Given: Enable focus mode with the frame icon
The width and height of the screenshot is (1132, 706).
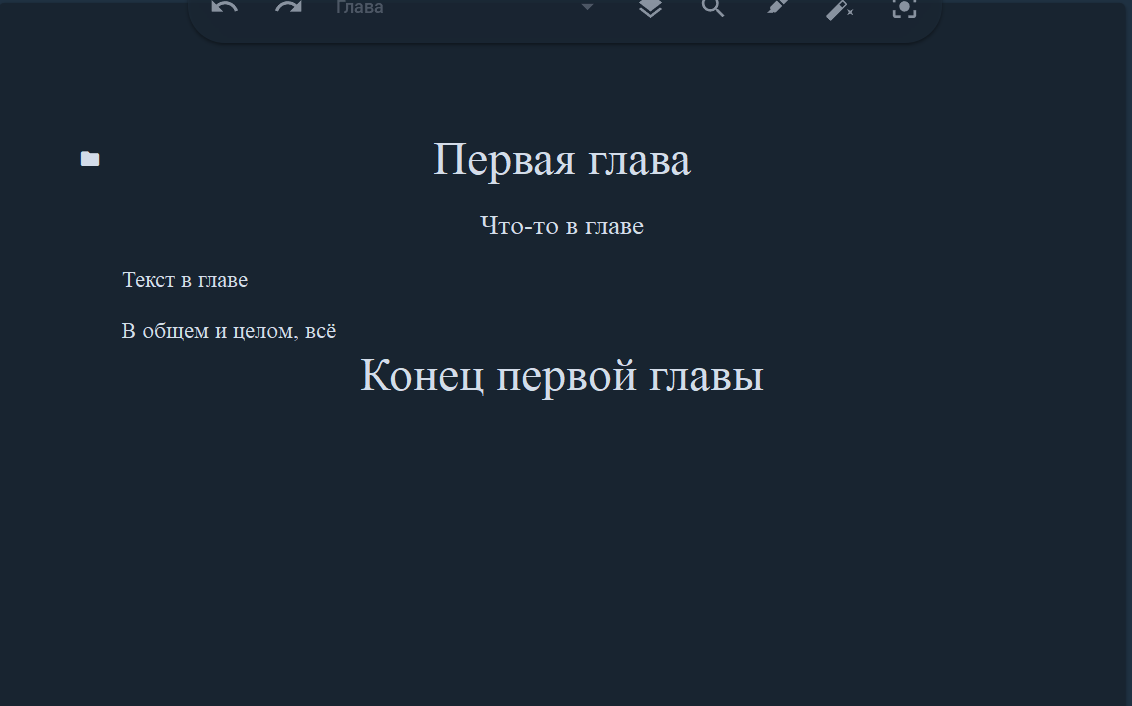Looking at the screenshot, I should (x=904, y=9).
